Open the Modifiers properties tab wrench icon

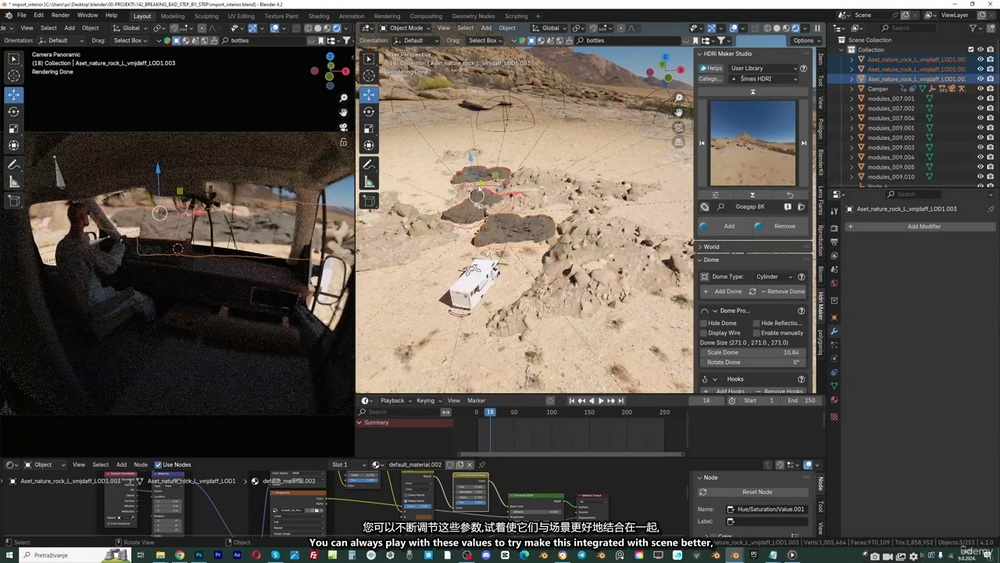point(834,332)
